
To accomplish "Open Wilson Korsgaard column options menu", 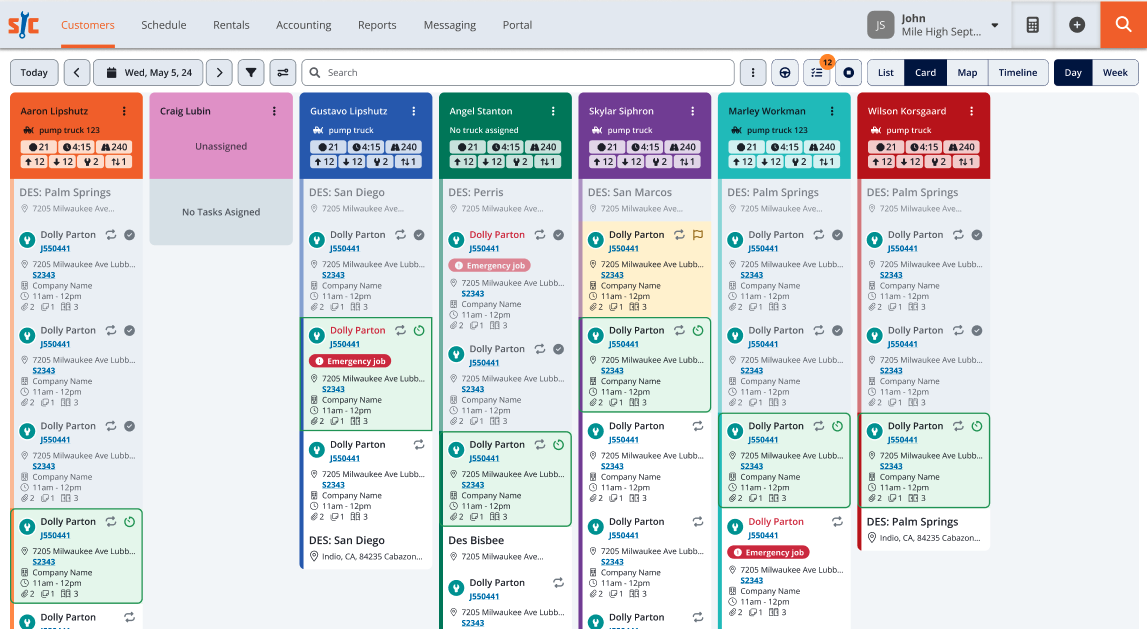I will pos(971,111).
